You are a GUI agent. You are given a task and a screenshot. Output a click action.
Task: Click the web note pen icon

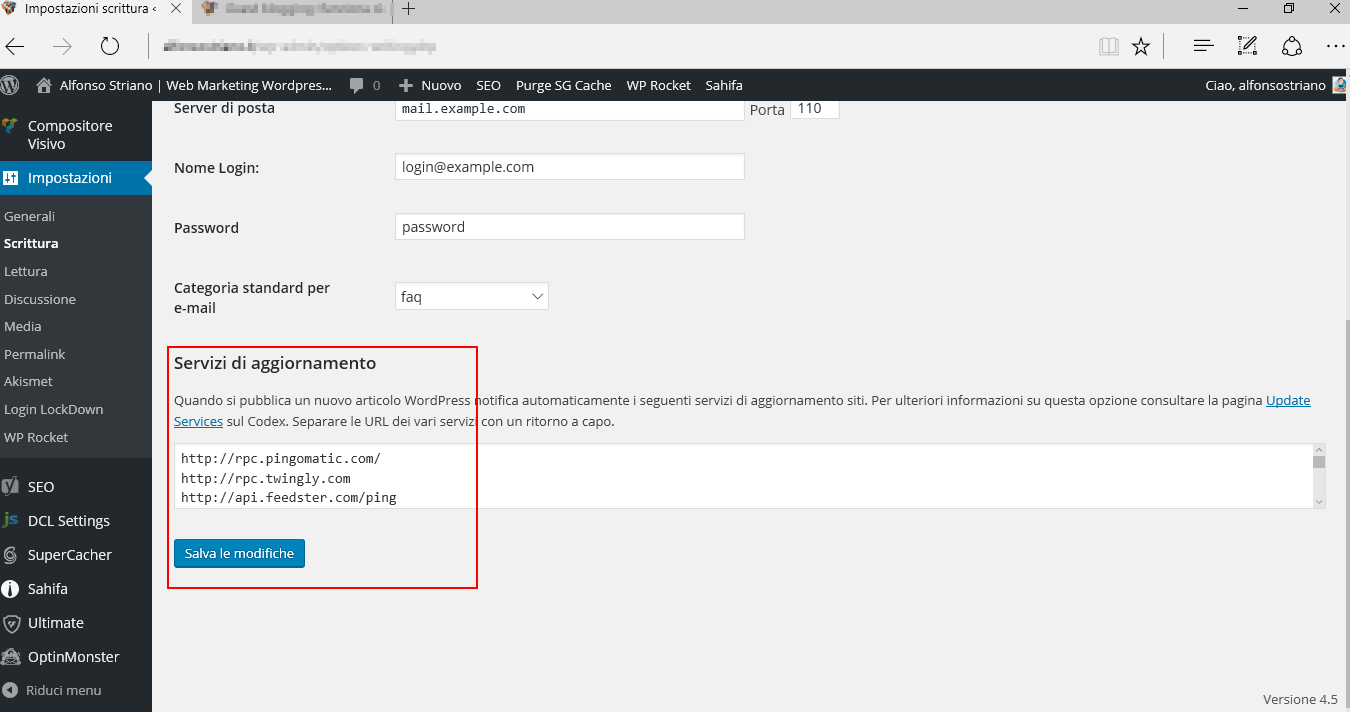pyautogui.click(x=1247, y=46)
